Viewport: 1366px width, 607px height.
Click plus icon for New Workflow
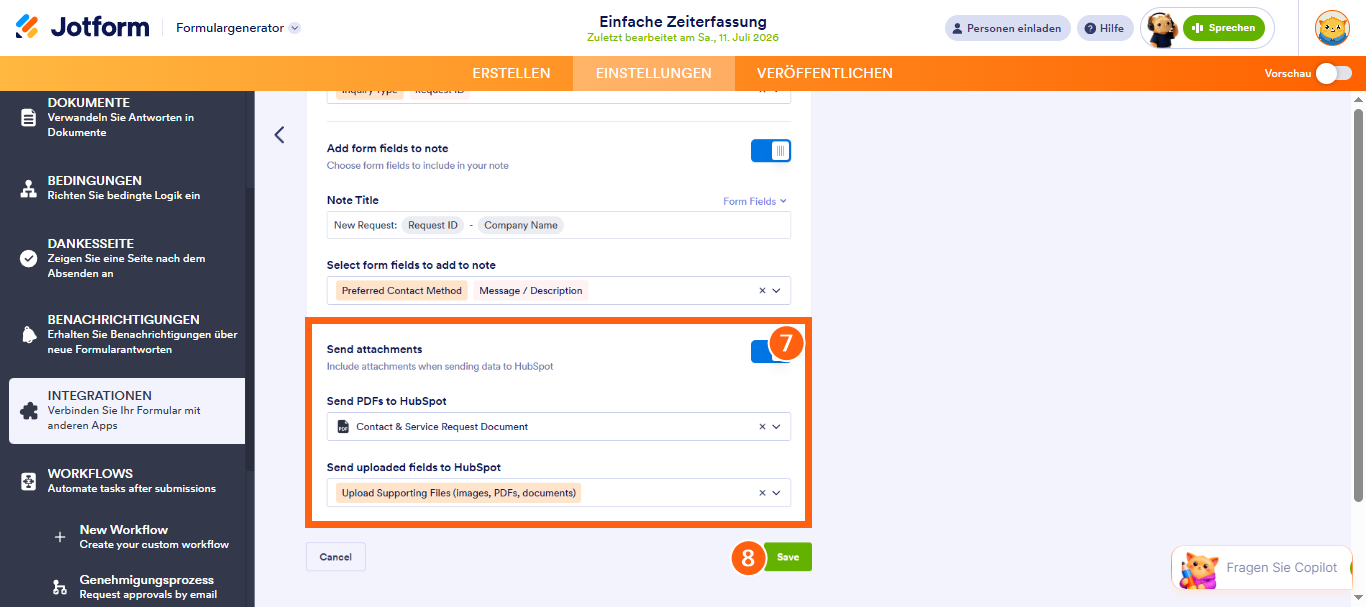pos(60,537)
